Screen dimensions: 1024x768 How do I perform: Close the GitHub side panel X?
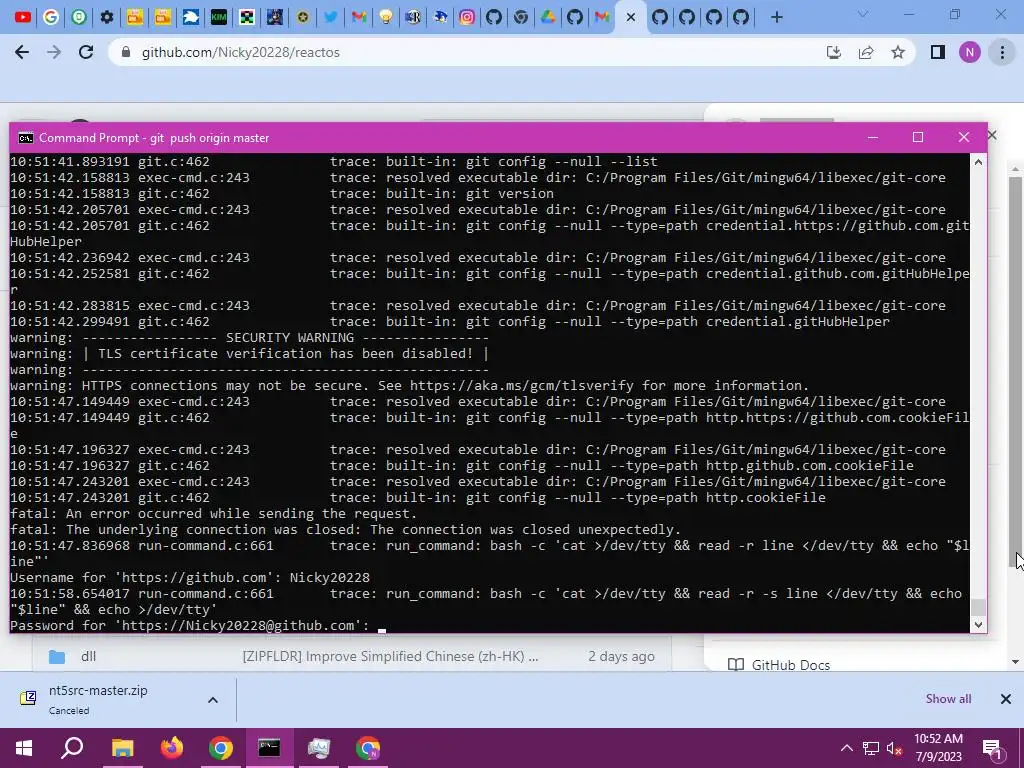point(993,135)
